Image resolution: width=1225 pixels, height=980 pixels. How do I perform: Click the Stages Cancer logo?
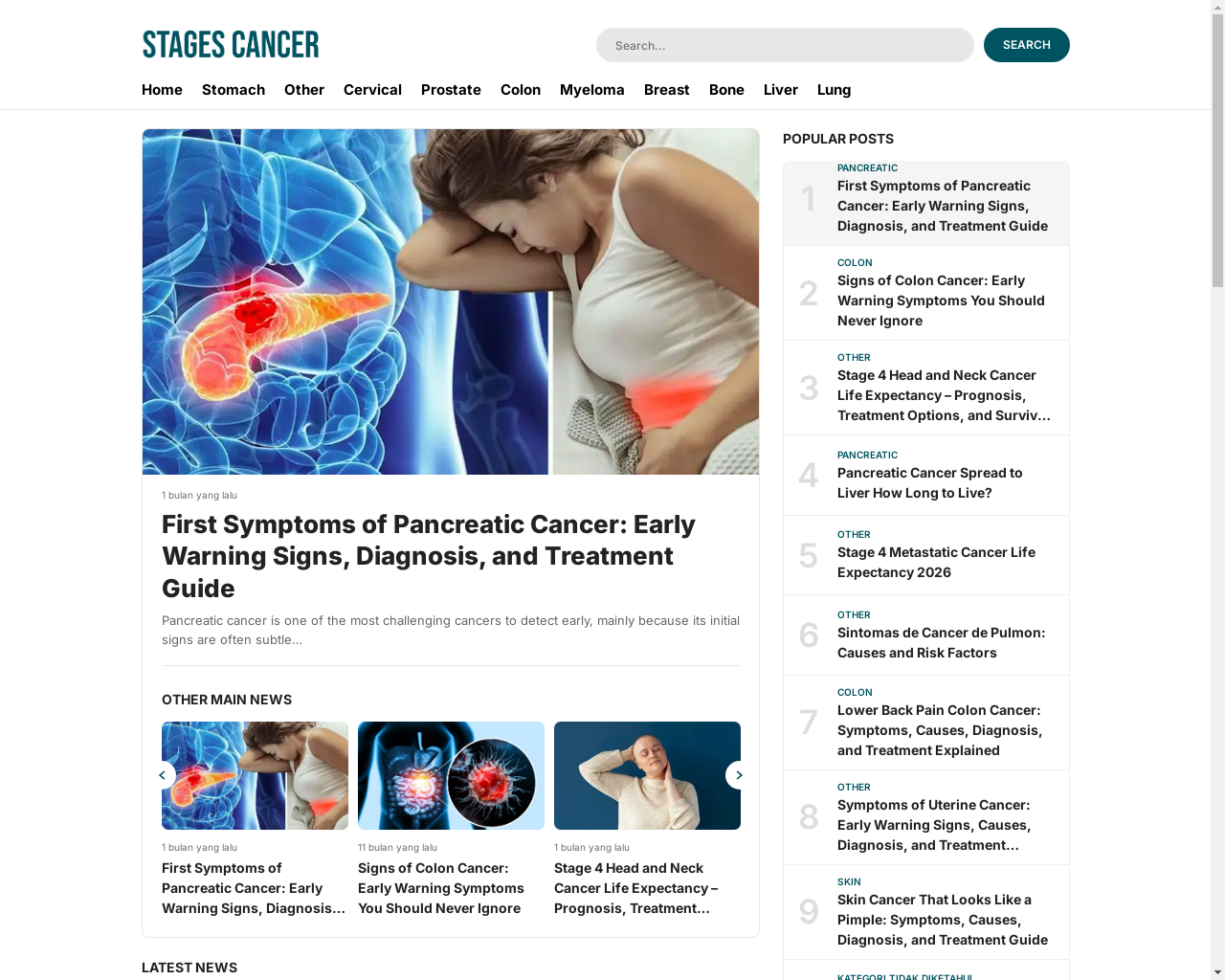231,45
